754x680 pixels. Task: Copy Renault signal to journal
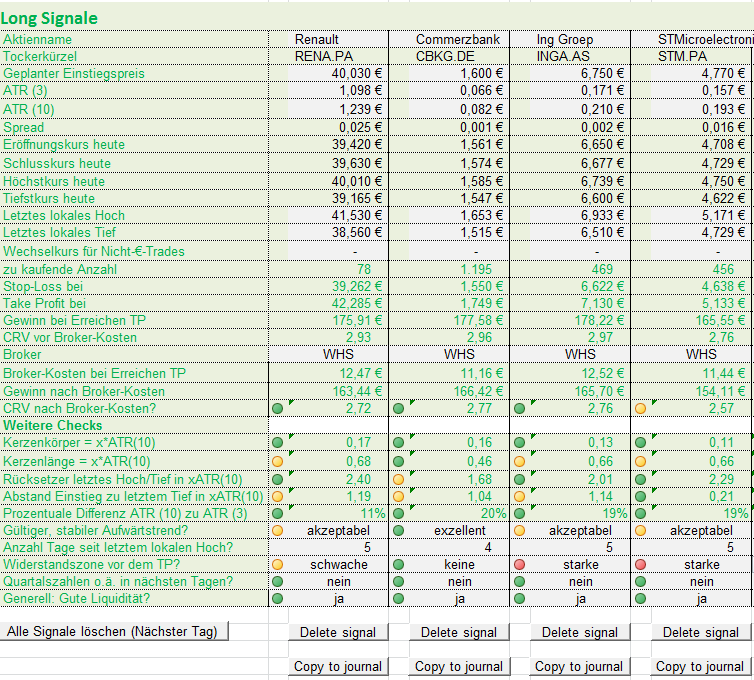click(338, 666)
